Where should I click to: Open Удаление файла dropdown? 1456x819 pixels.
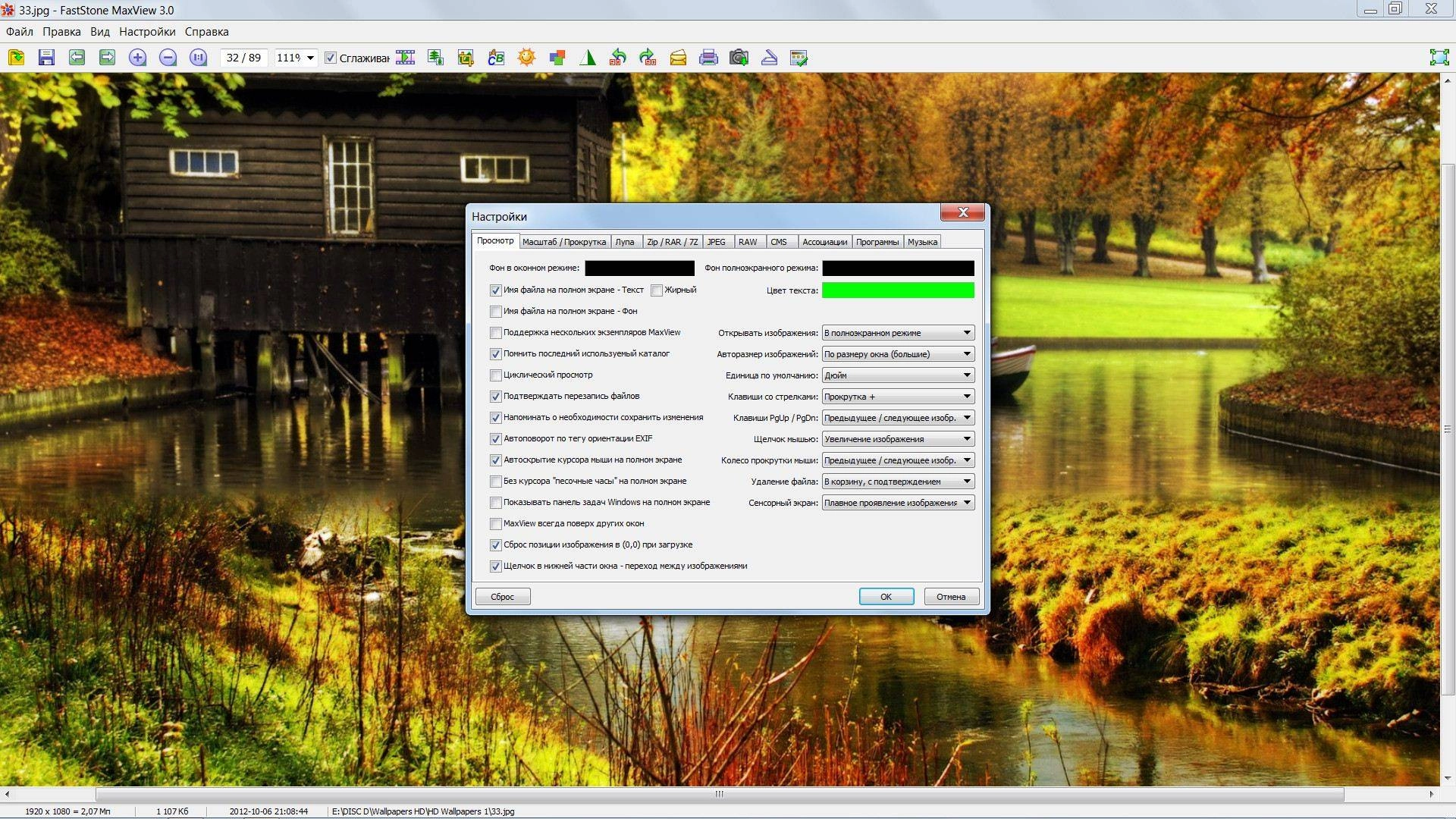[898, 482]
